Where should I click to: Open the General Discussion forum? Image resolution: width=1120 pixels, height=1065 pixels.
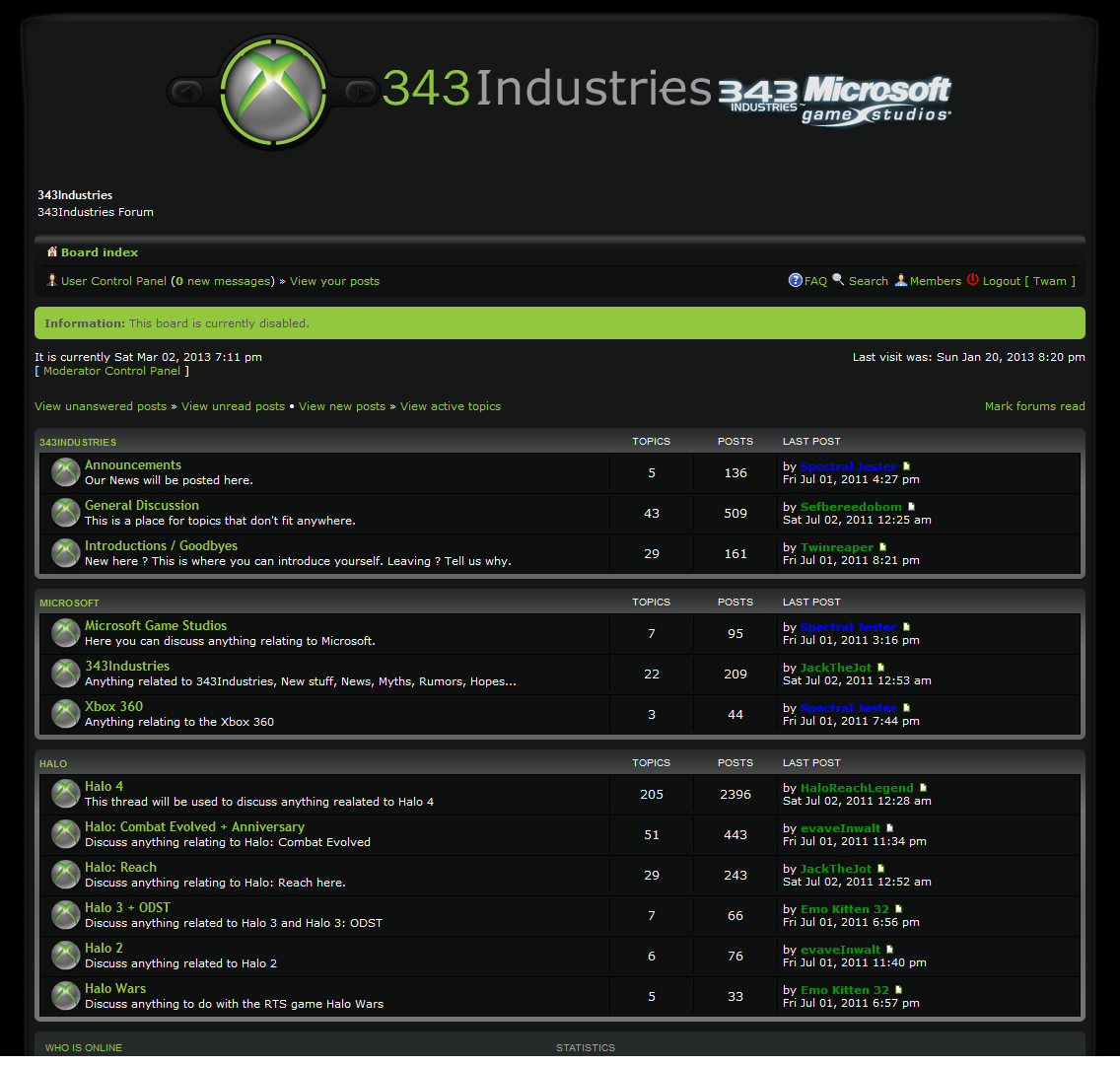[x=142, y=505]
